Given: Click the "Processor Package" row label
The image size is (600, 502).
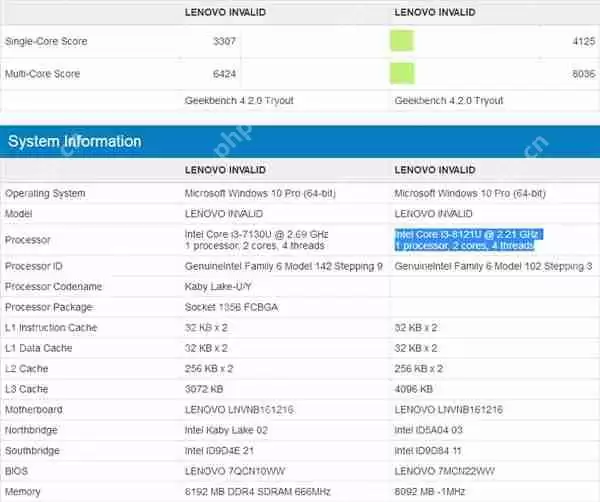Looking at the screenshot, I should (49, 307).
